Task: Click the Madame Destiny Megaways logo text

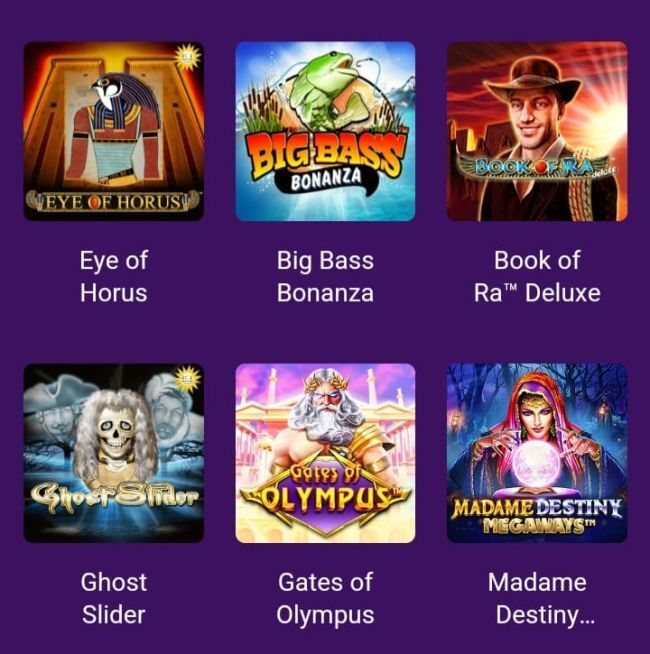Action: (537, 516)
